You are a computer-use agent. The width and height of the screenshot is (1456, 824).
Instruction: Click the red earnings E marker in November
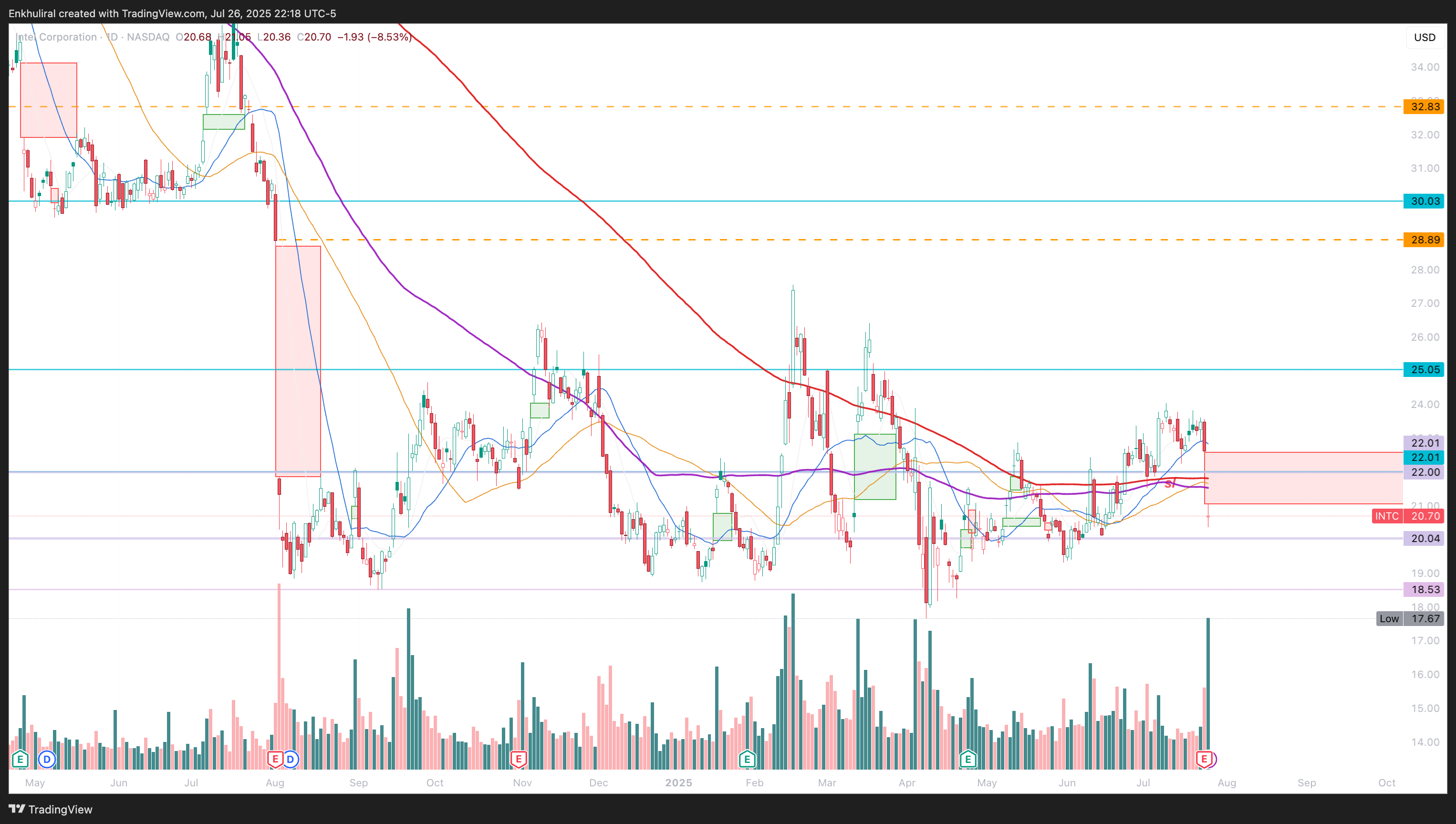pos(519,759)
